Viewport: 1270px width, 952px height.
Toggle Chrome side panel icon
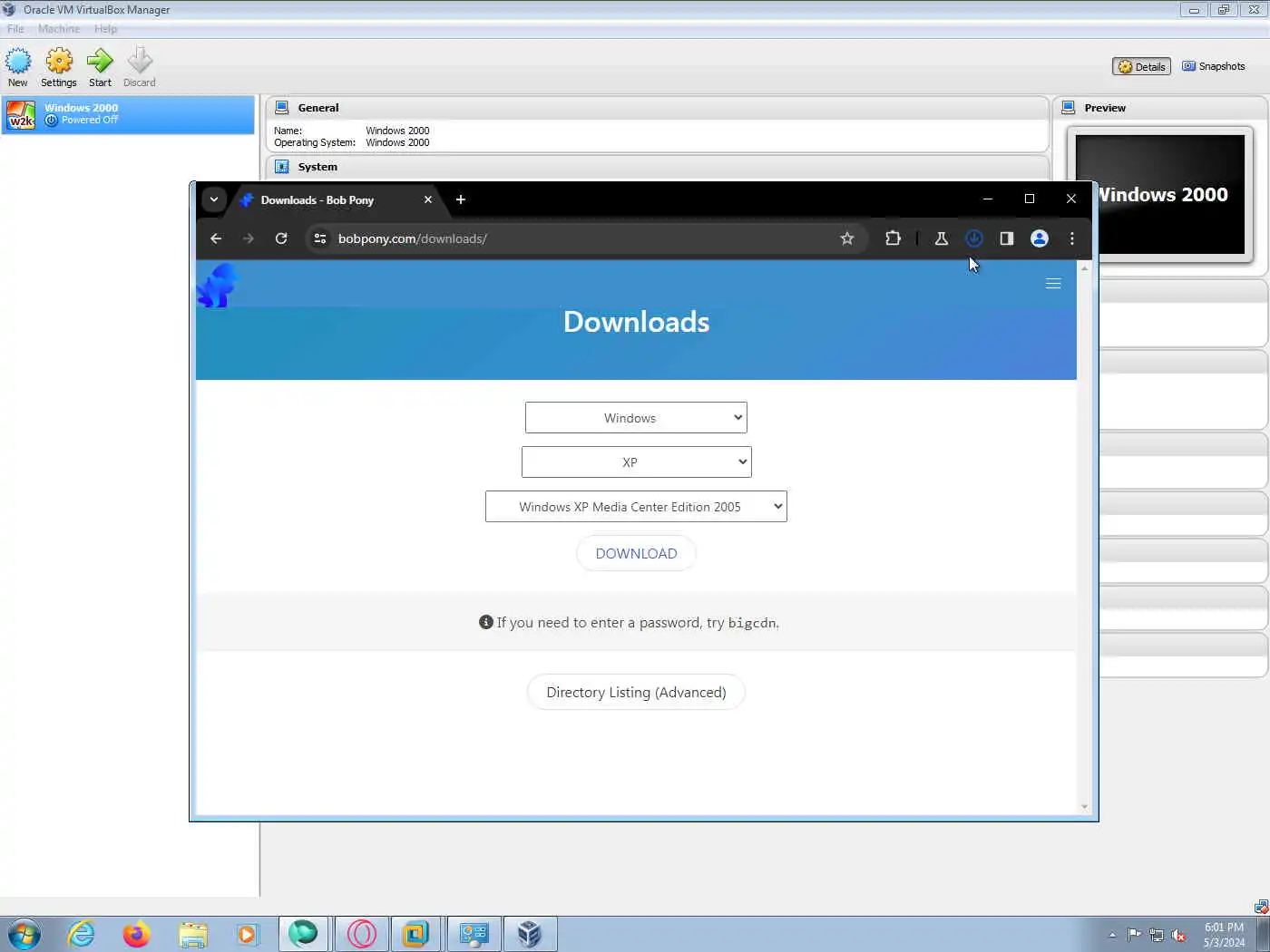pyautogui.click(x=1007, y=238)
